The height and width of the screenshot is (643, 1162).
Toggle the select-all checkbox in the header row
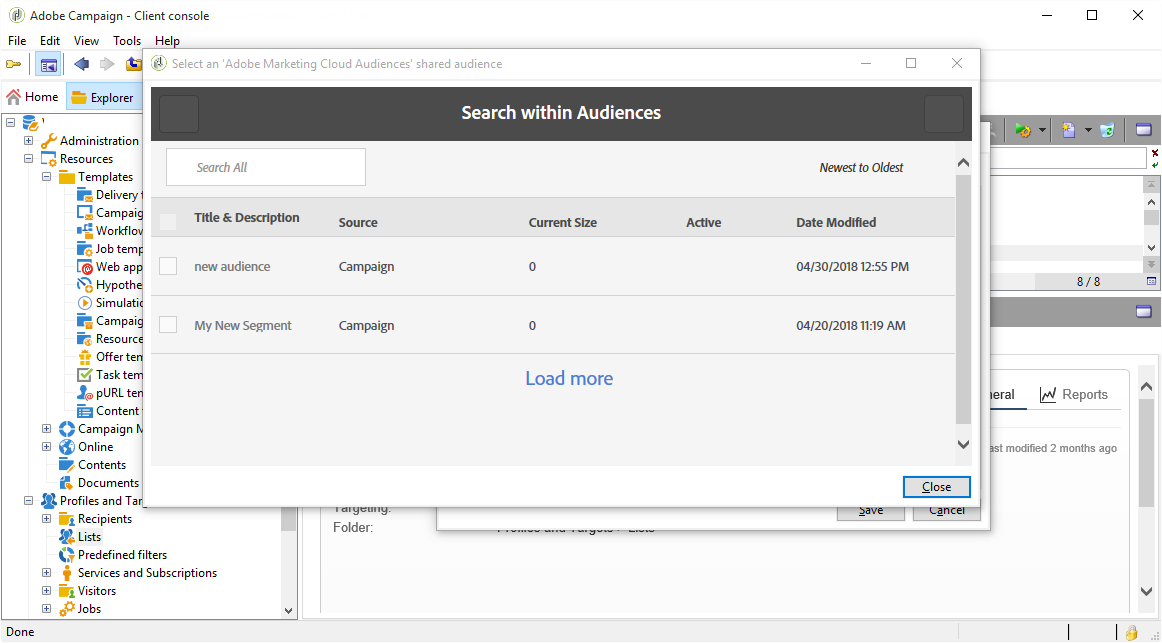167,221
